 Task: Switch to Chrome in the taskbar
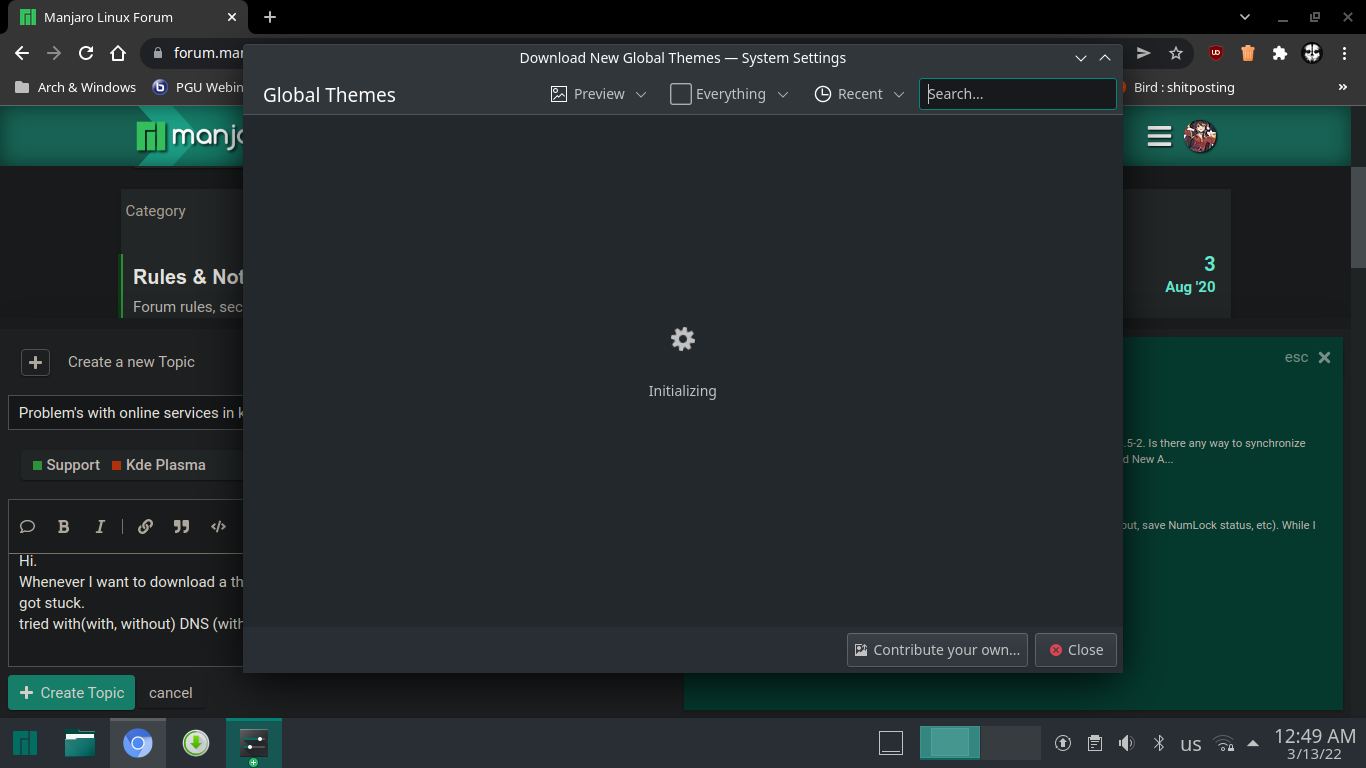[x=138, y=743]
